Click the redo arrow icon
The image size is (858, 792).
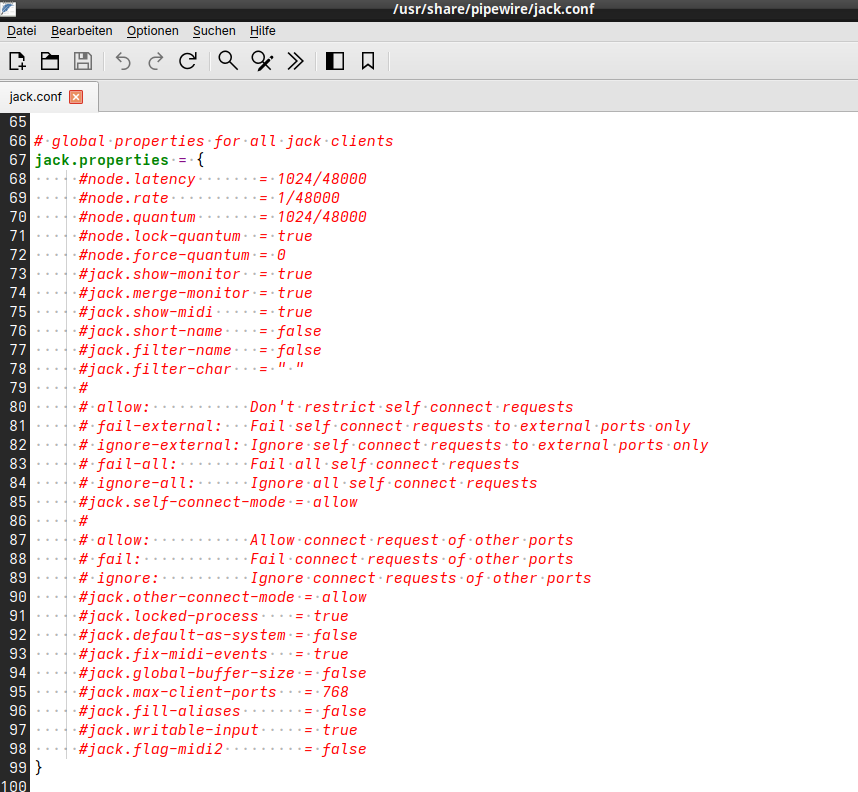(155, 61)
